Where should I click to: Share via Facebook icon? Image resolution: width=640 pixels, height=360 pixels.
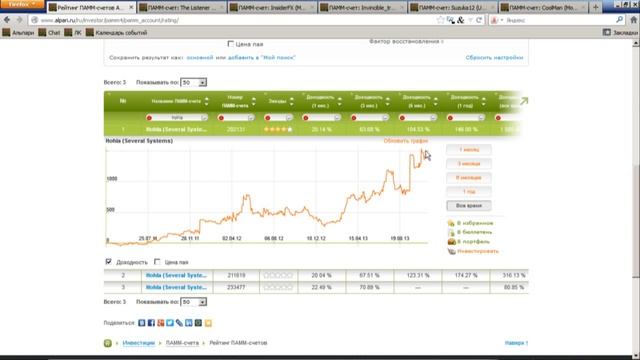click(151, 323)
